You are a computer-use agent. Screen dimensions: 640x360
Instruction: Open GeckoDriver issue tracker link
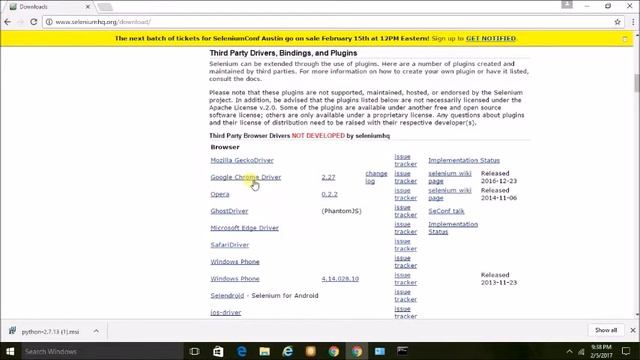point(405,160)
